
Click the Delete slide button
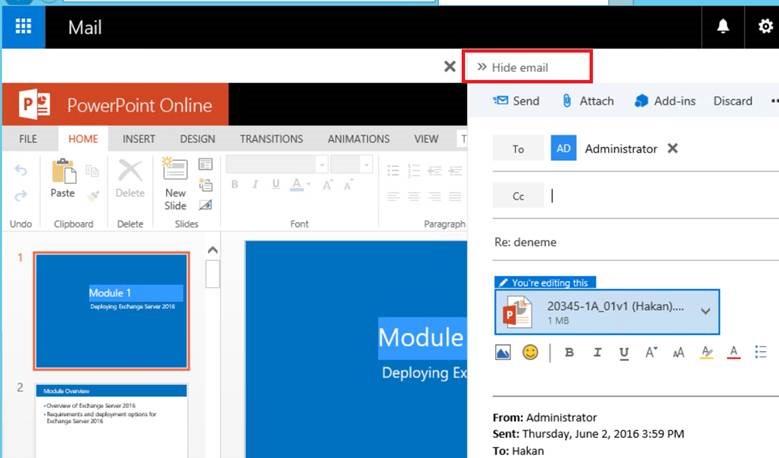coord(130,179)
